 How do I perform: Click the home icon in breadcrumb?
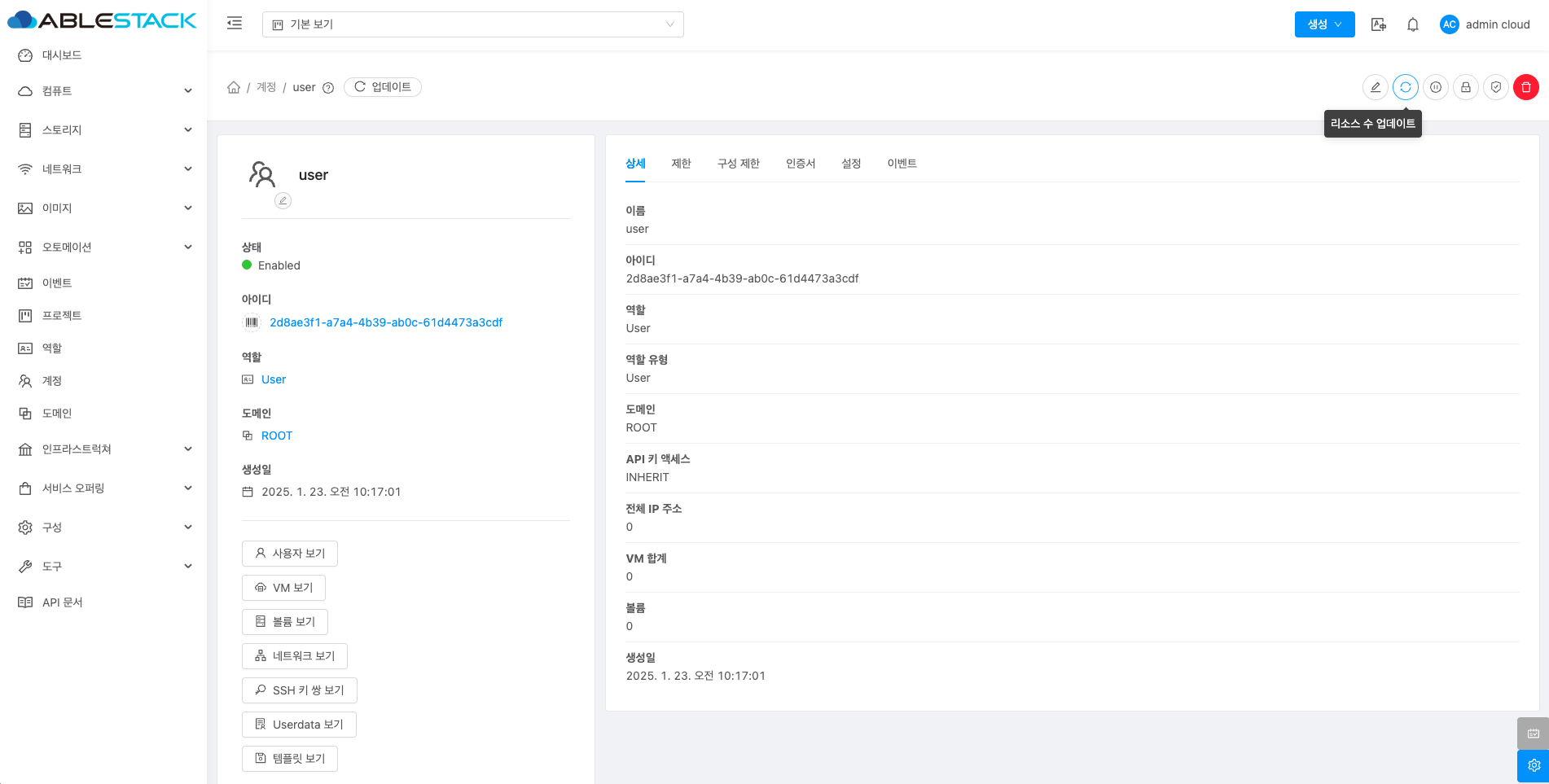click(234, 87)
